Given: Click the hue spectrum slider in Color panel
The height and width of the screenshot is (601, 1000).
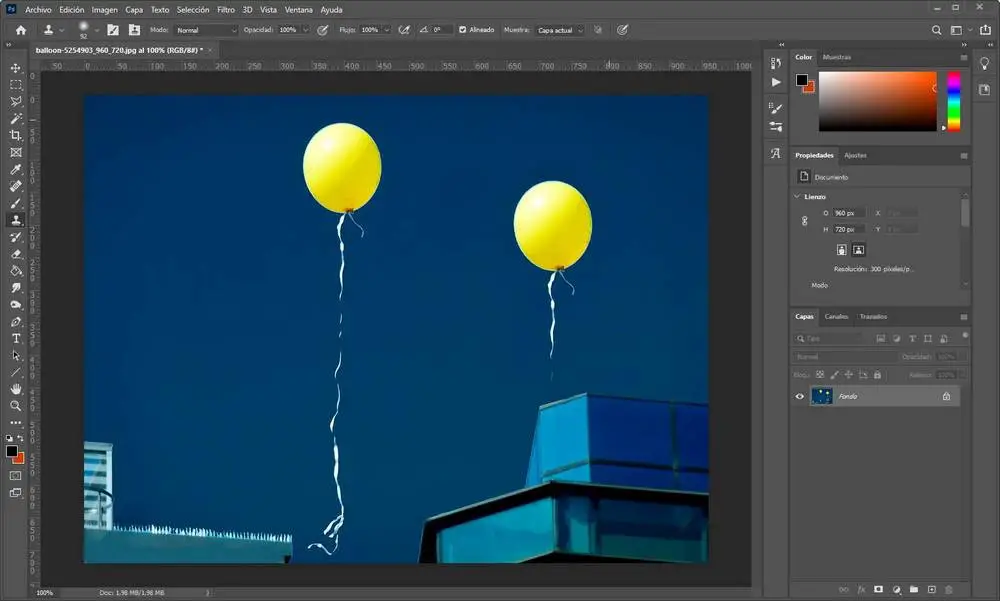Looking at the screenshot, I should [954, 101].
